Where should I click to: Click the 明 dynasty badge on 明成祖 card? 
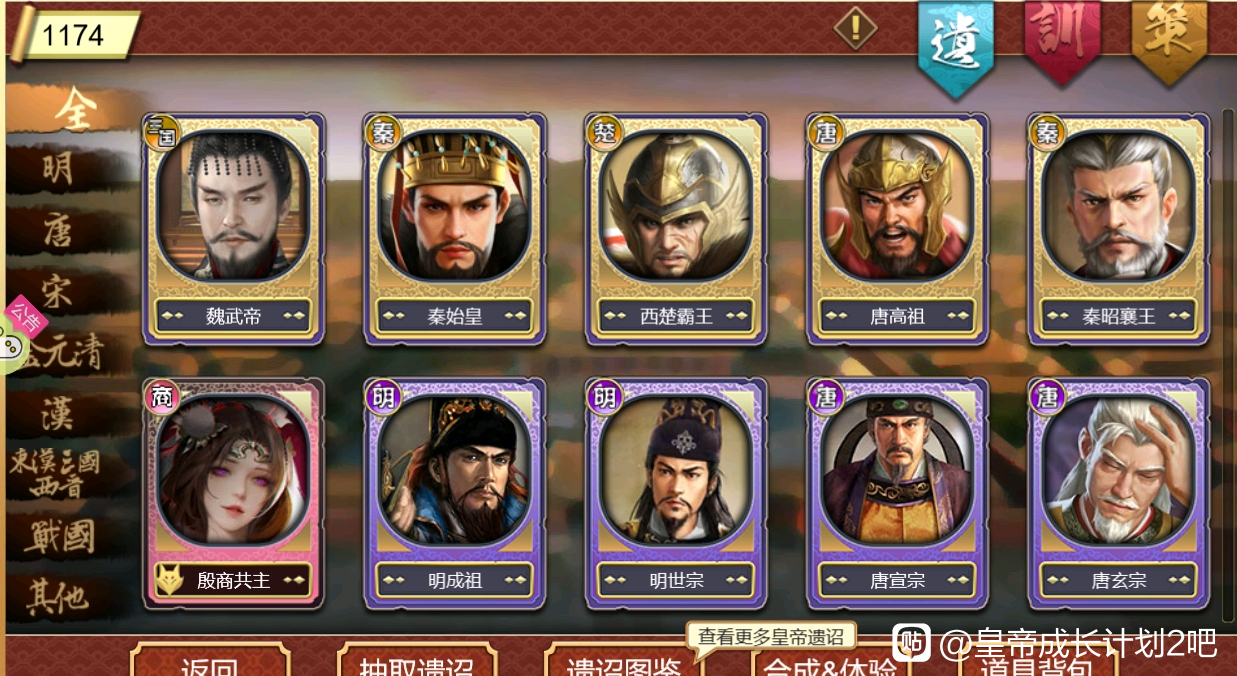[383, 397]
